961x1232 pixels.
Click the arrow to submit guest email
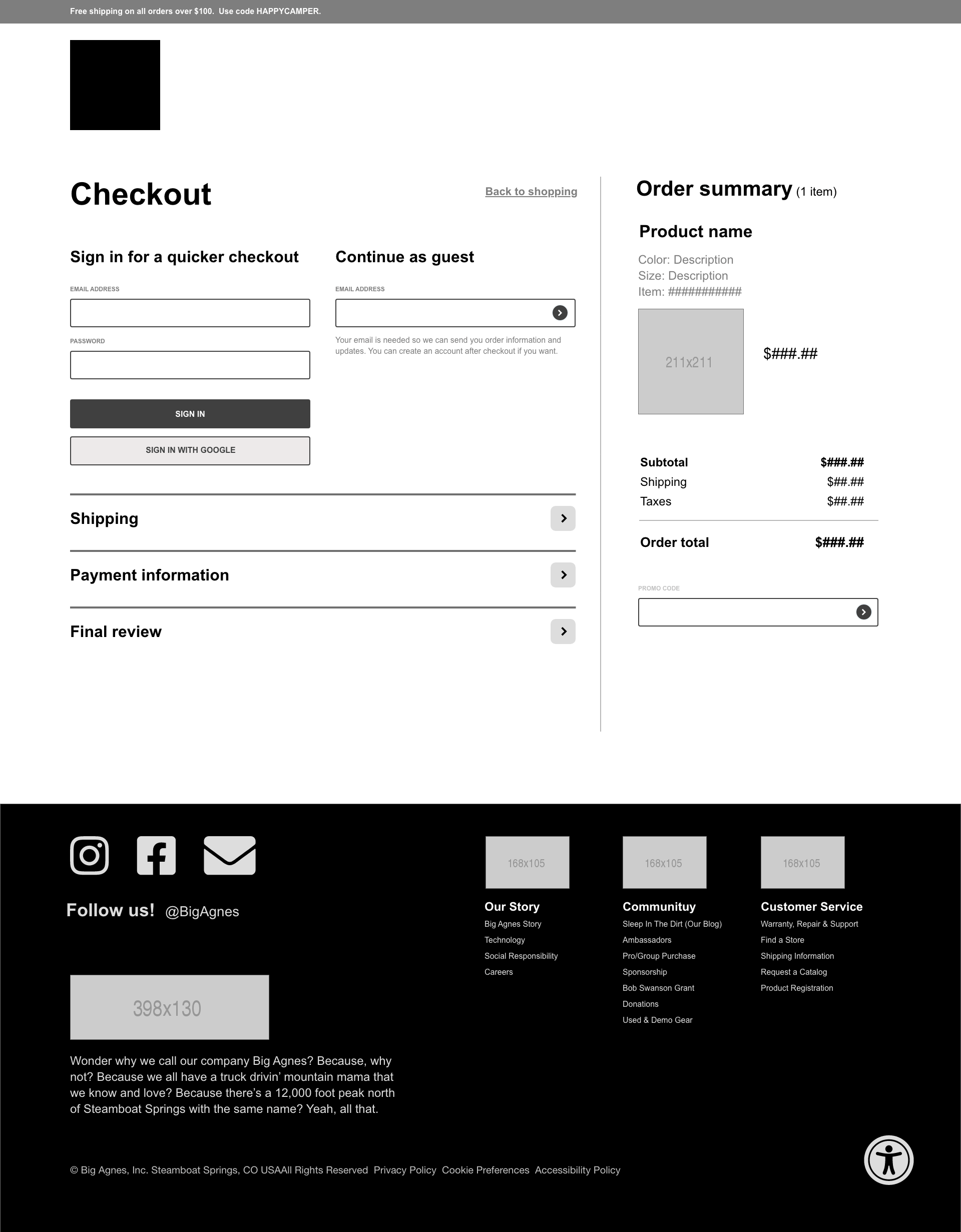coord(560,312)
